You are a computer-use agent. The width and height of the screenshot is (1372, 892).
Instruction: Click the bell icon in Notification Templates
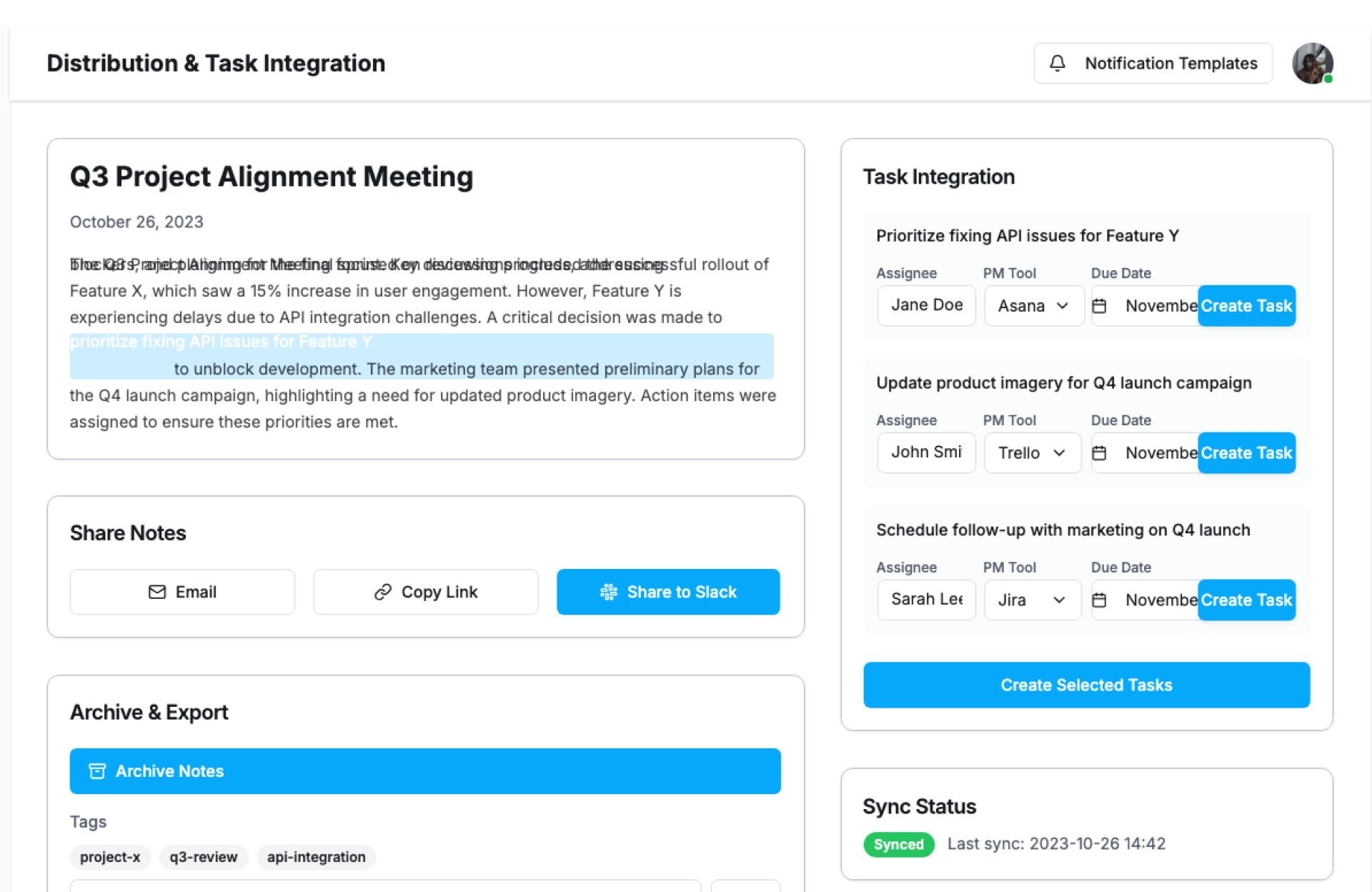tap(1057, 64)
